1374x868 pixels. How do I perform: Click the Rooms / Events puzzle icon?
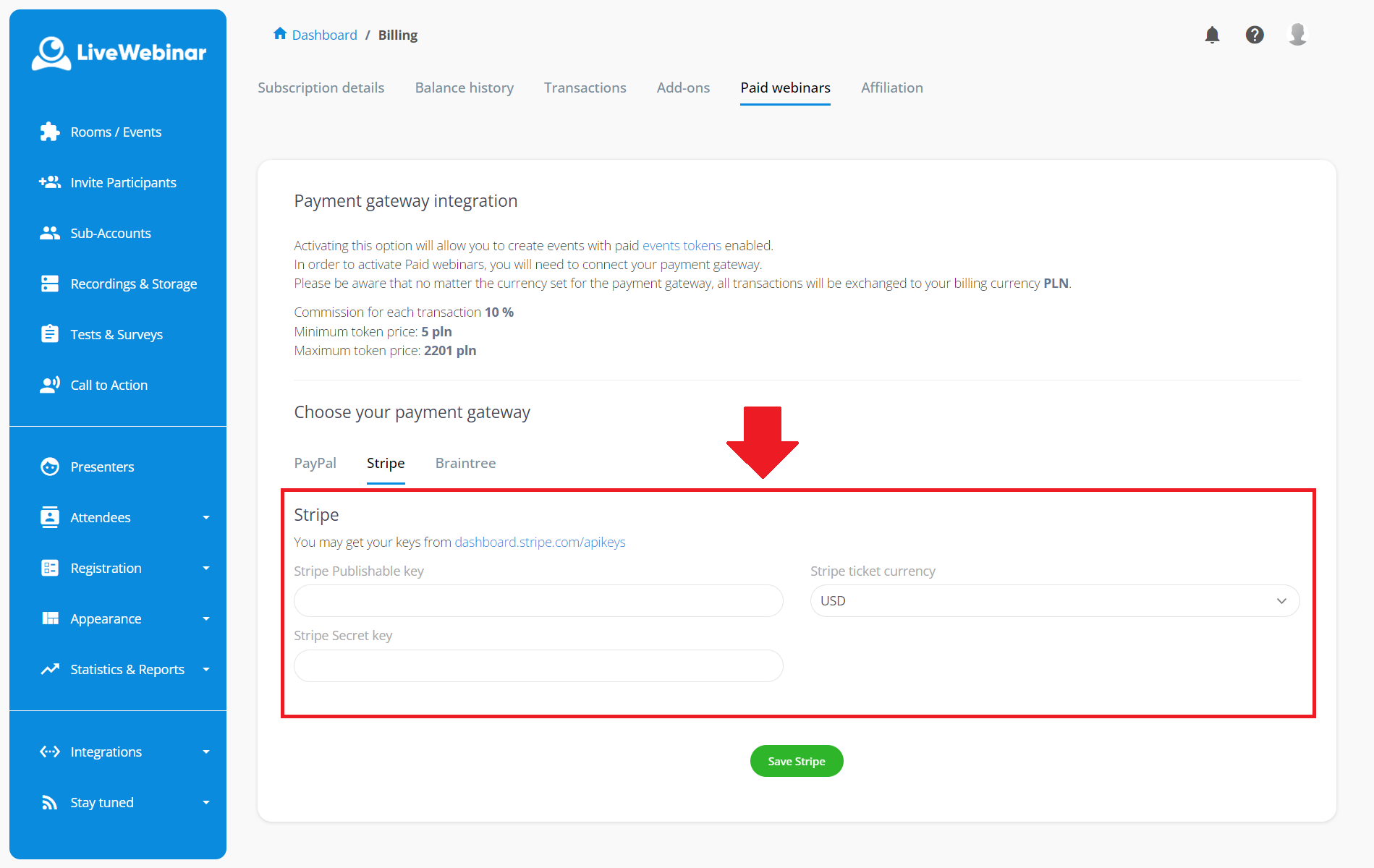(50, 132)
